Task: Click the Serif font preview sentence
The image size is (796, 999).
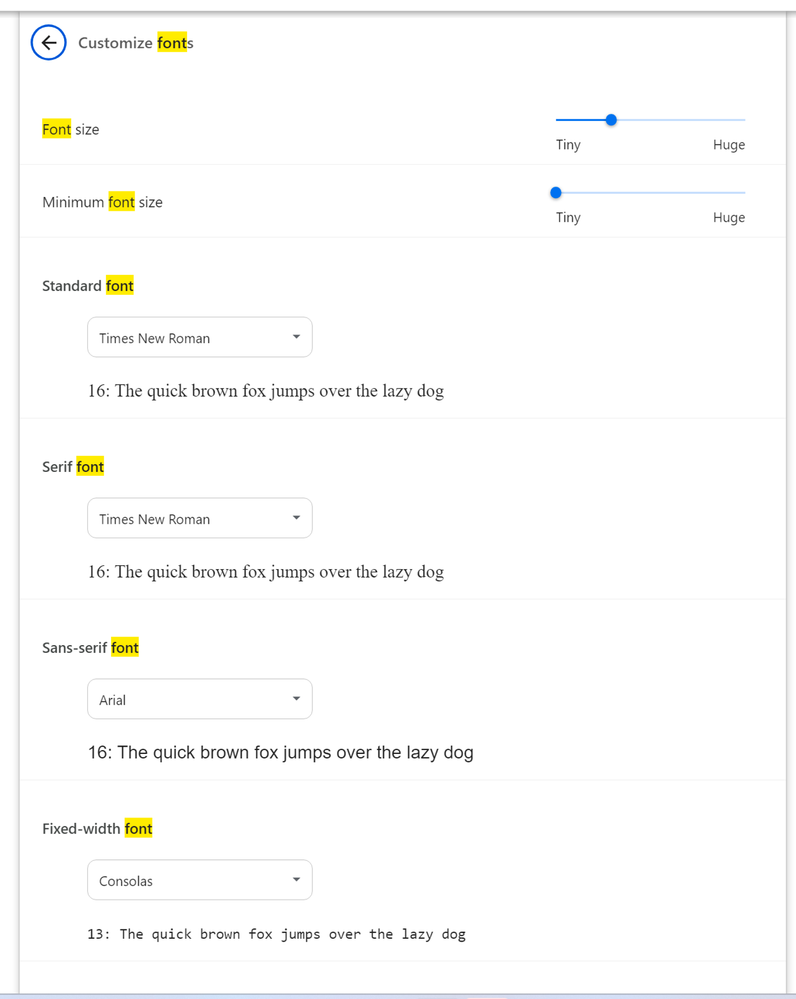Action: 266,572
